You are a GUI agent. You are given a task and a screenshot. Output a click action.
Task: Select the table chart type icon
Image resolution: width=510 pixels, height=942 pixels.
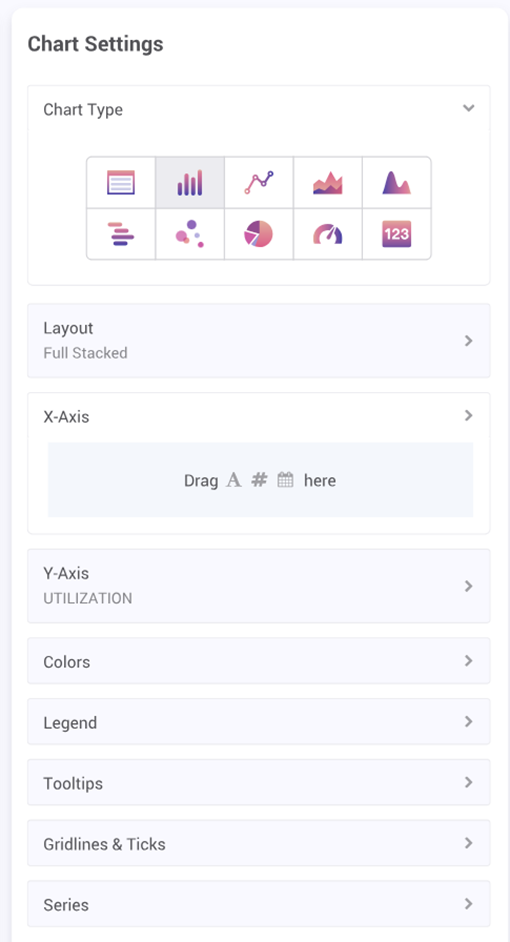[x=121, y=183]
